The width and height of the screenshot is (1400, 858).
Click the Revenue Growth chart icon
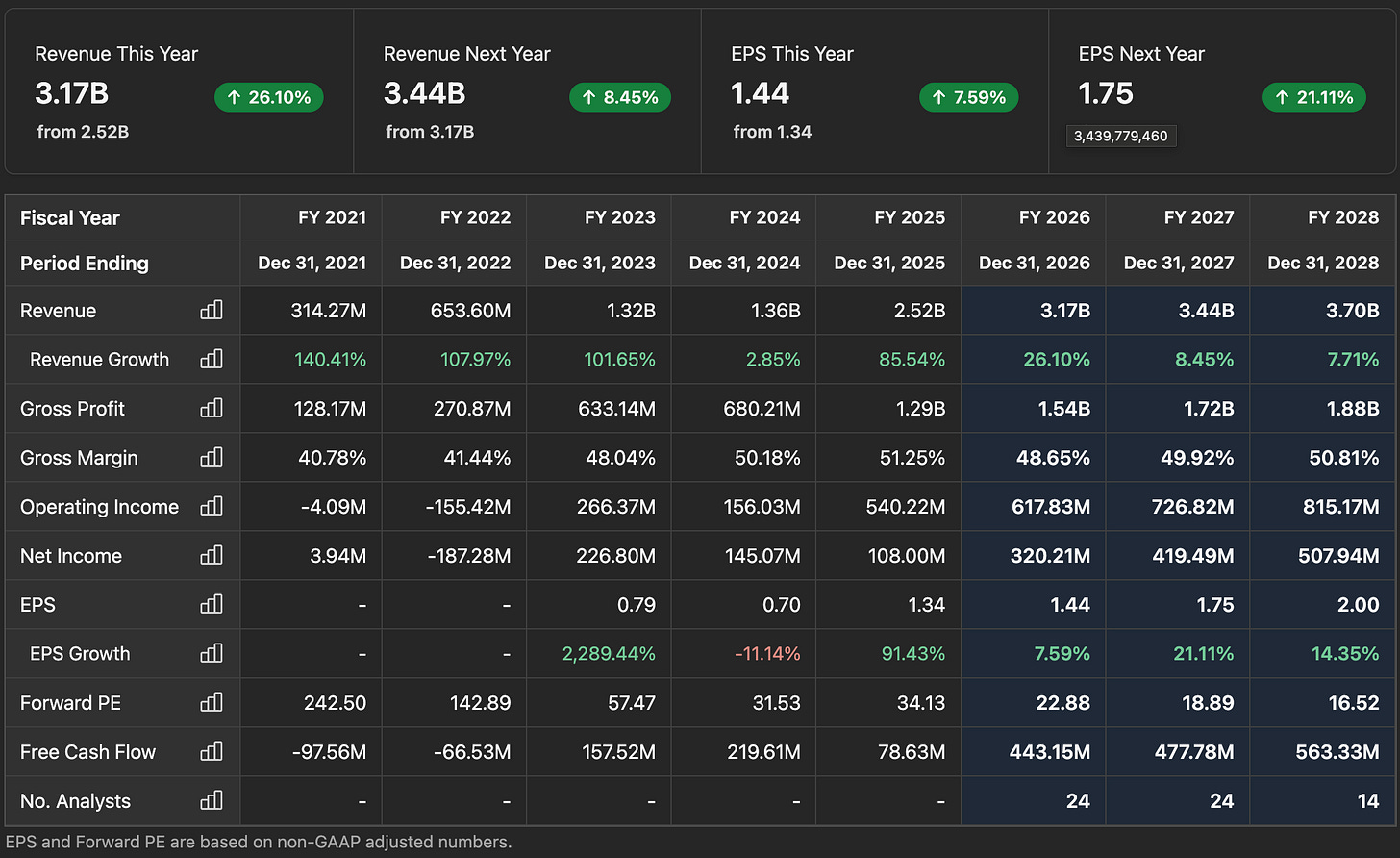click(212, 359)
